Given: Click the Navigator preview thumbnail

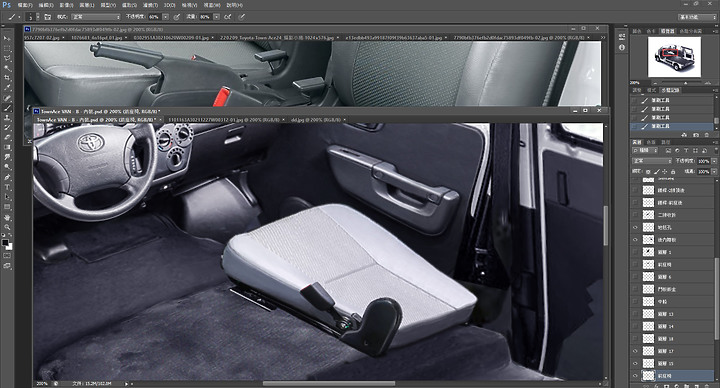Looking at the screenshot, I should tap(674, 57).
